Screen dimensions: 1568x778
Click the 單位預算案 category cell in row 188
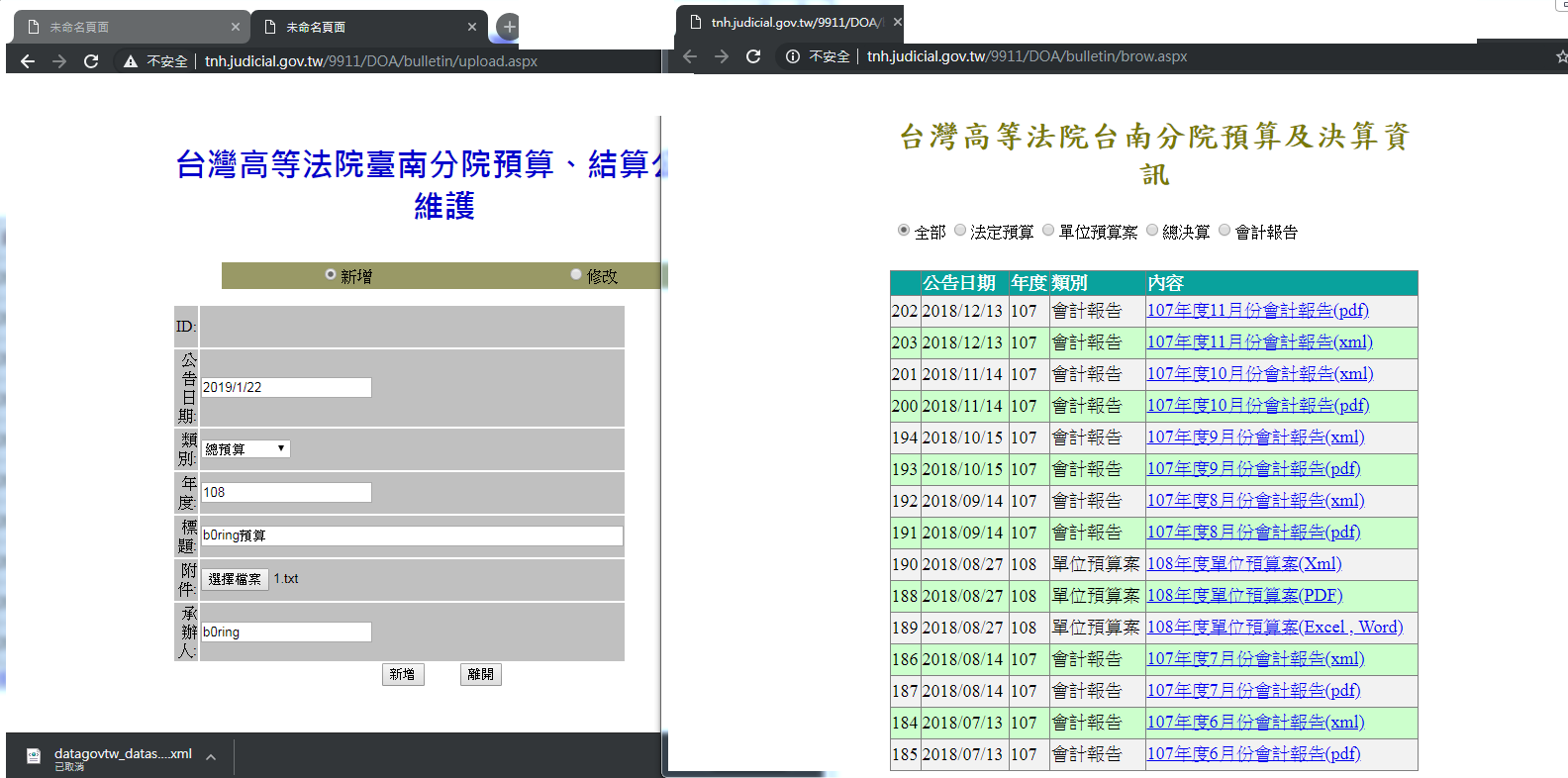coord(1096,596)
